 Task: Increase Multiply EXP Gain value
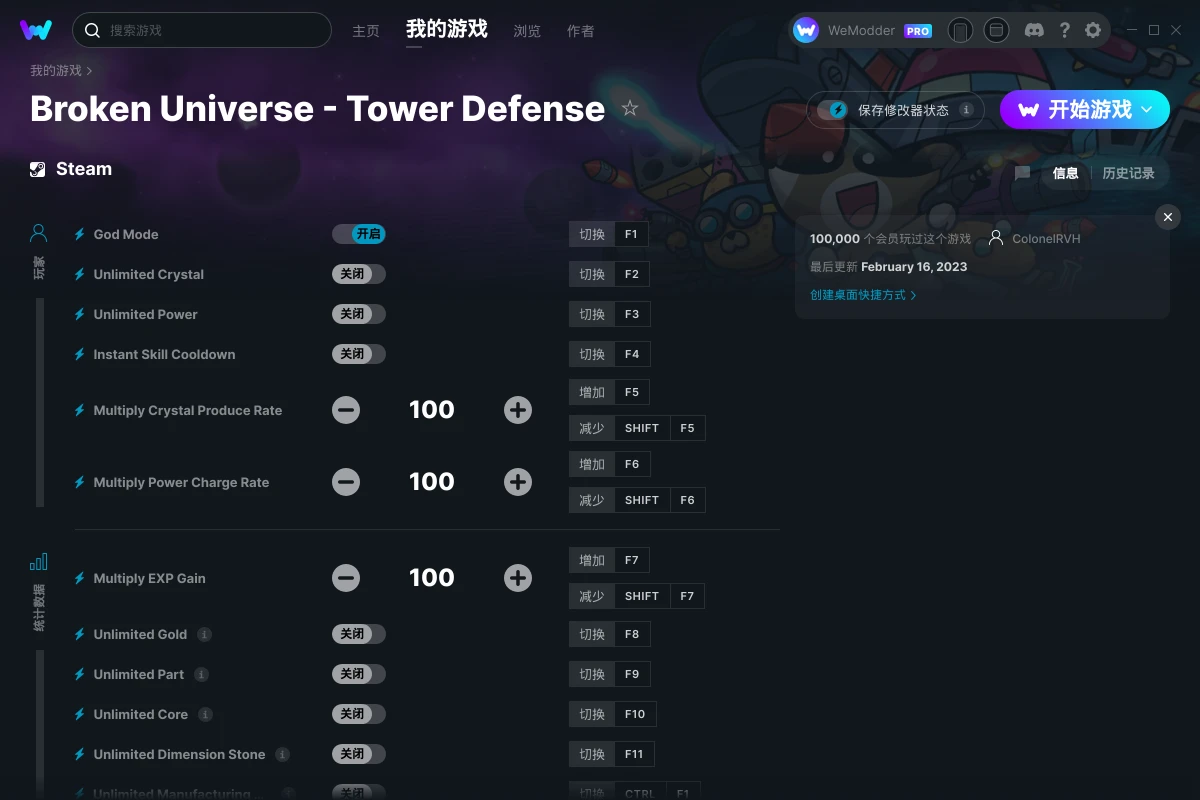[518, 578]
